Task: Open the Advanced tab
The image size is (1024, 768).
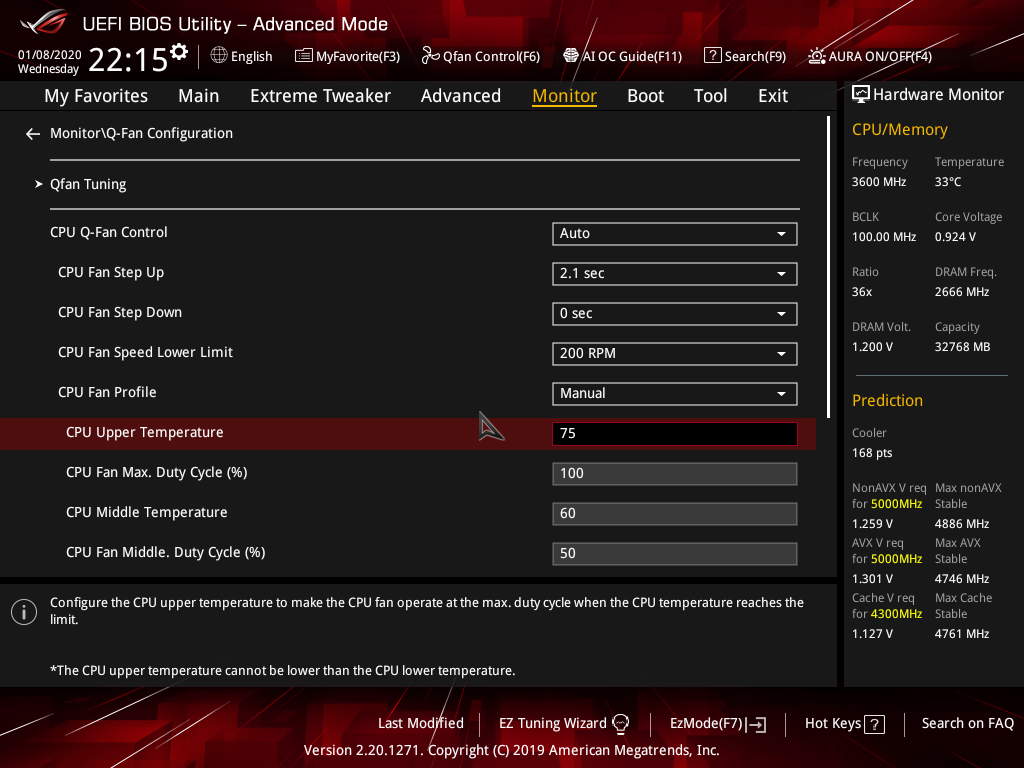Action: pos(460,96)
